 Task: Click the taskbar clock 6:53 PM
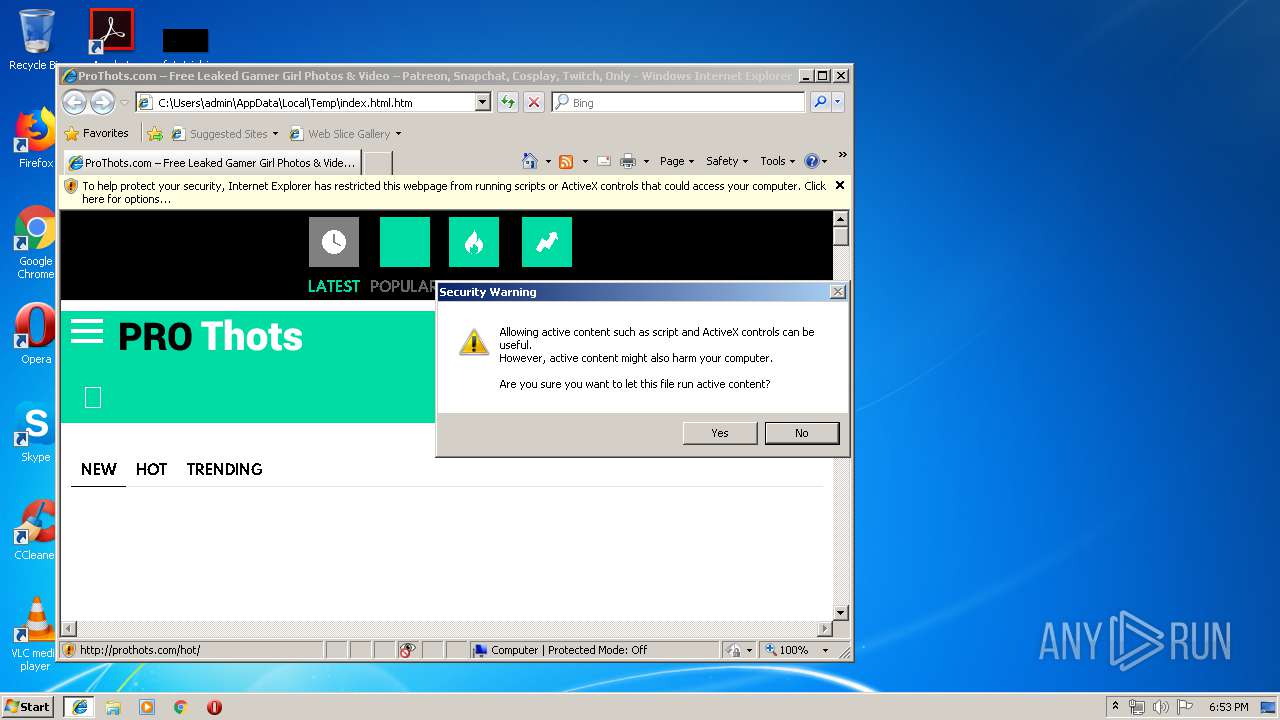1228,706
